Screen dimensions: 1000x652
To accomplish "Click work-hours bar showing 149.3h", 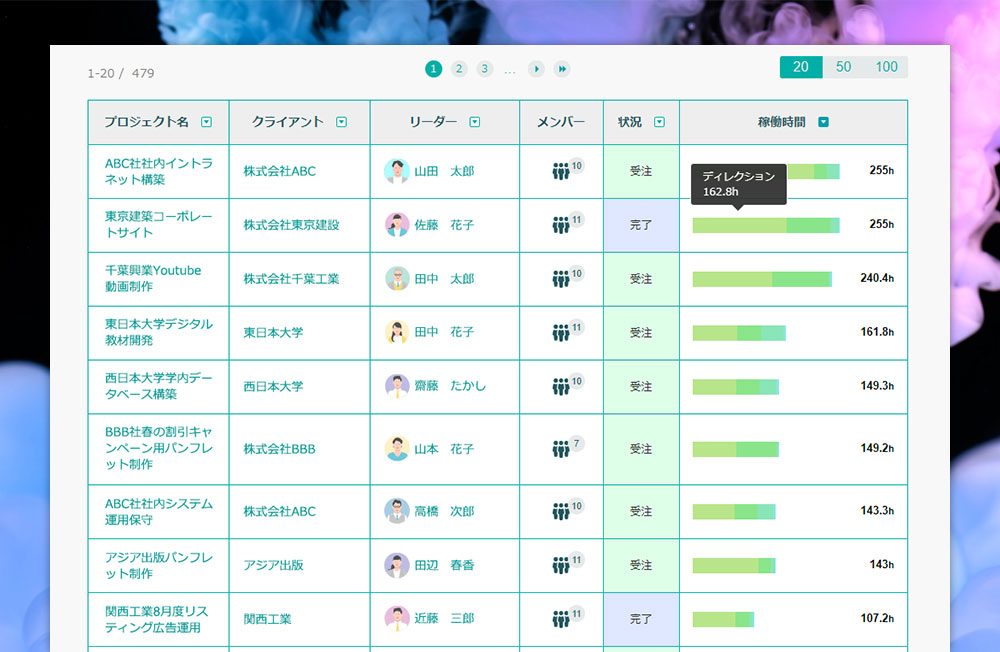I will (736, 386).
